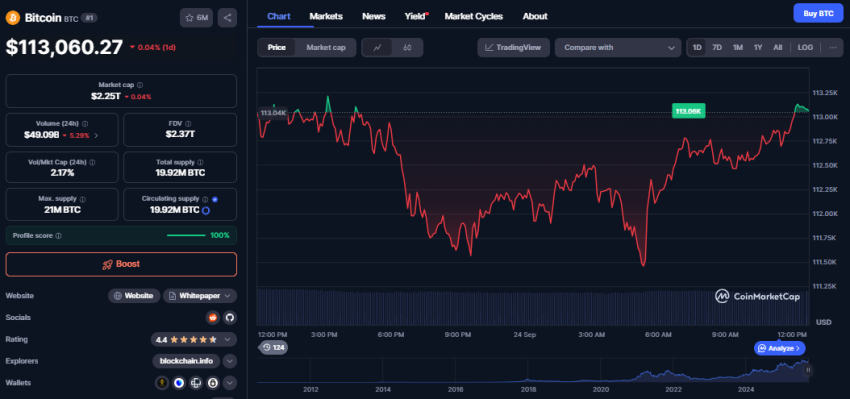Open the Markets tab

click(x=326, y=16)
